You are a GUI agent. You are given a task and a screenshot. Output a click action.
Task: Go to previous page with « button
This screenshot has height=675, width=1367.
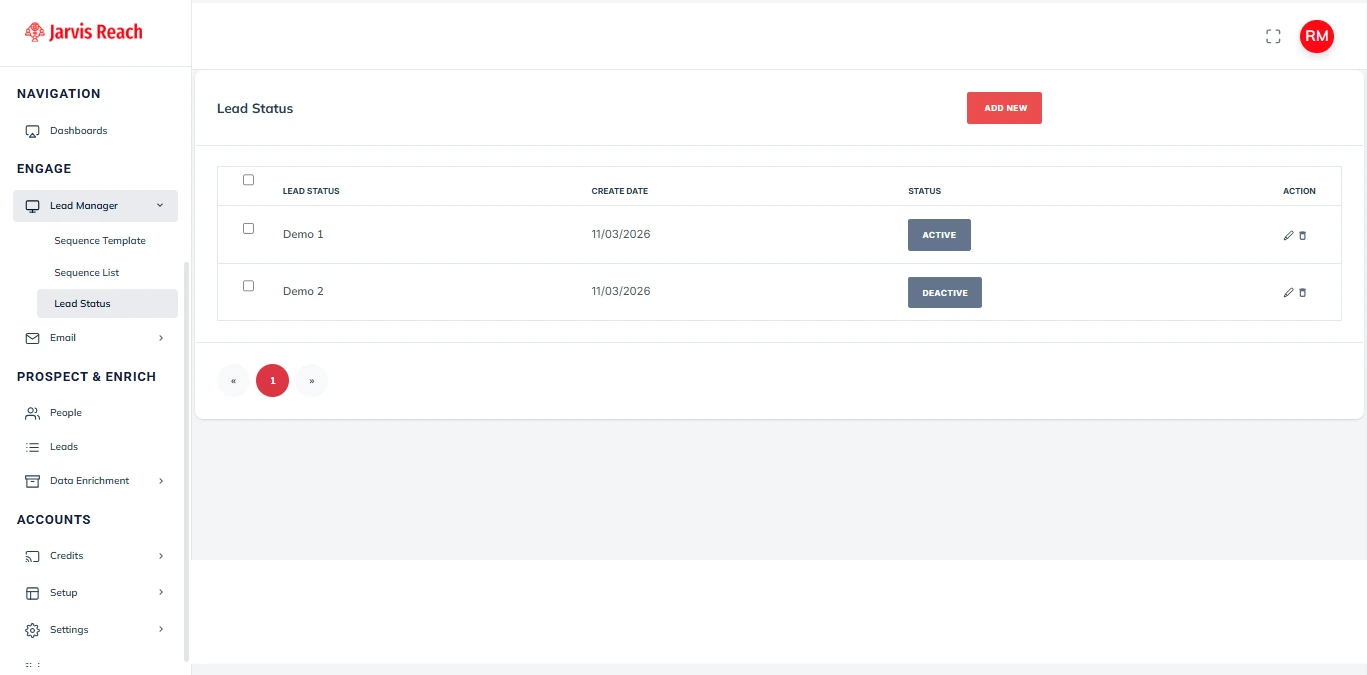pos(233,381)
